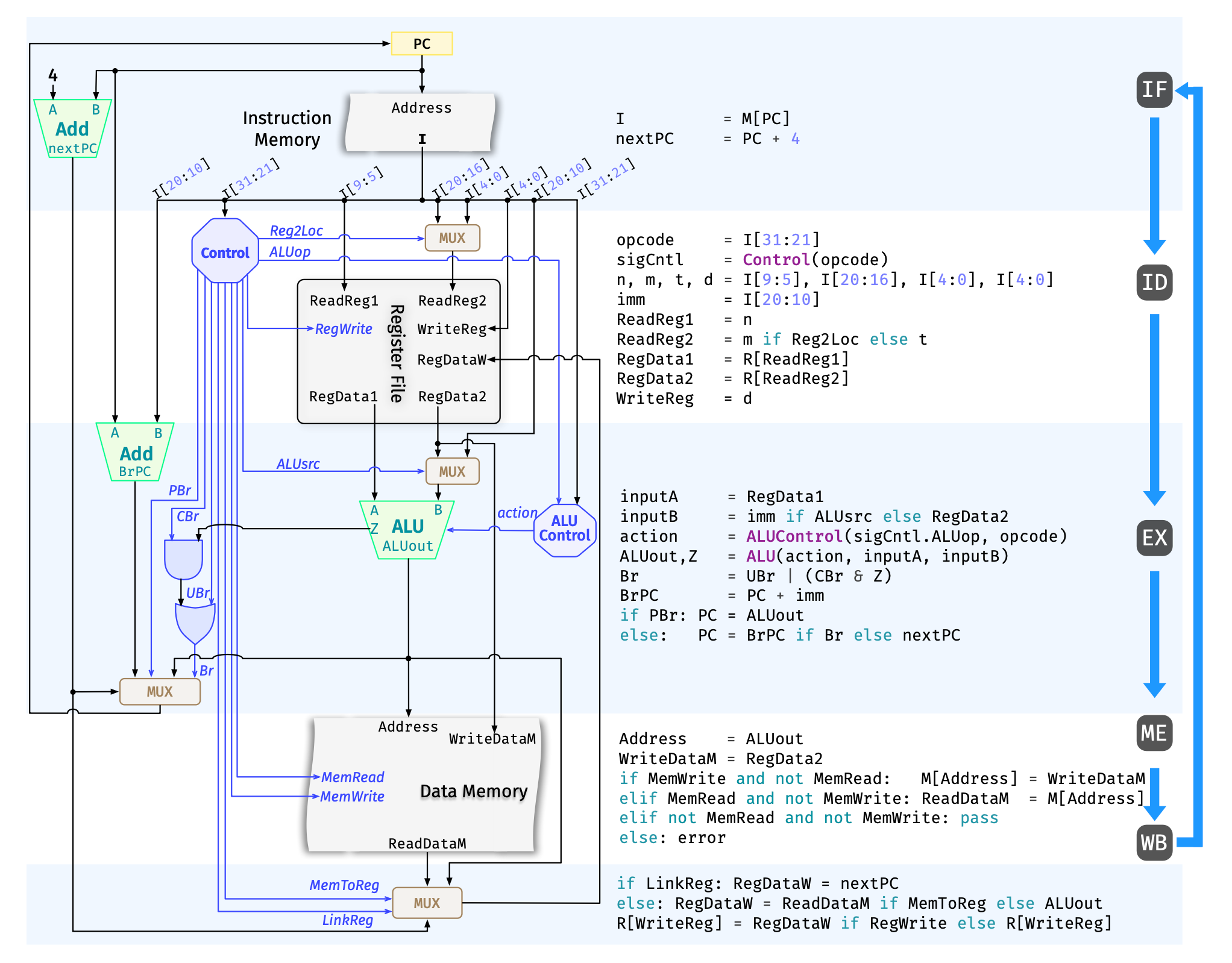Click the Data Memory label
The image size is (1232, 963).
click(474, 791)
